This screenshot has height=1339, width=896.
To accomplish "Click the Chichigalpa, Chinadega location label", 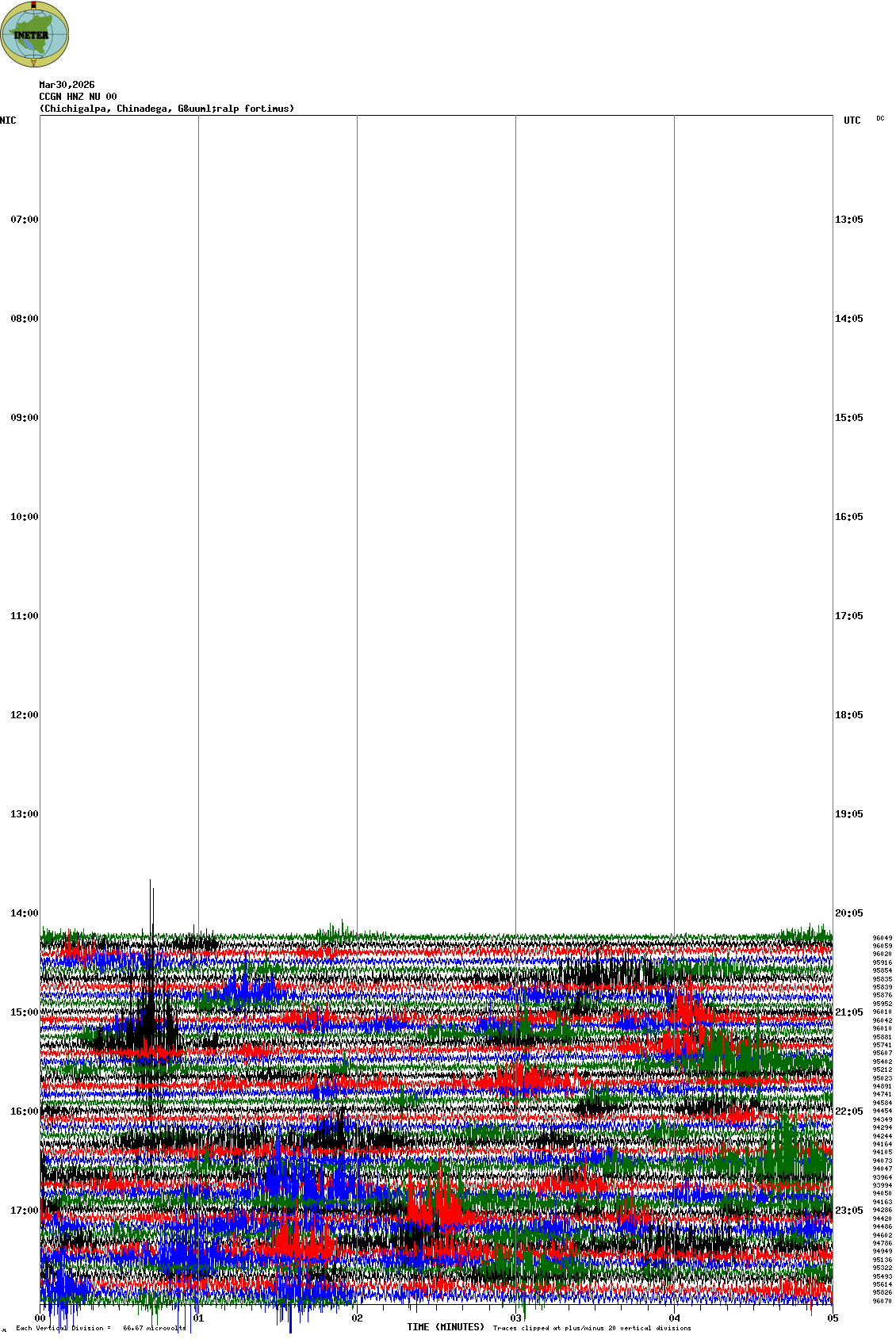I will point(167,109).
